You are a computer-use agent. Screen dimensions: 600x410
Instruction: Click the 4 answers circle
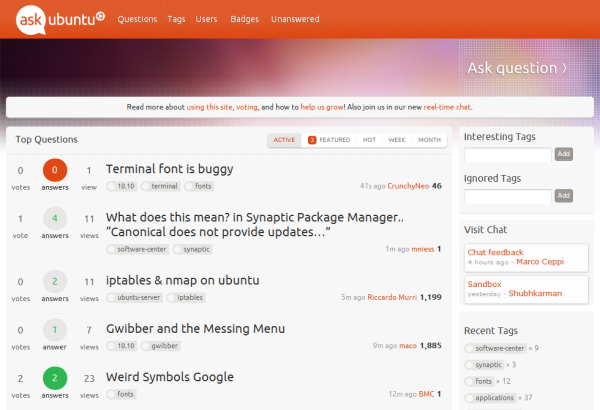coord(55,219)
